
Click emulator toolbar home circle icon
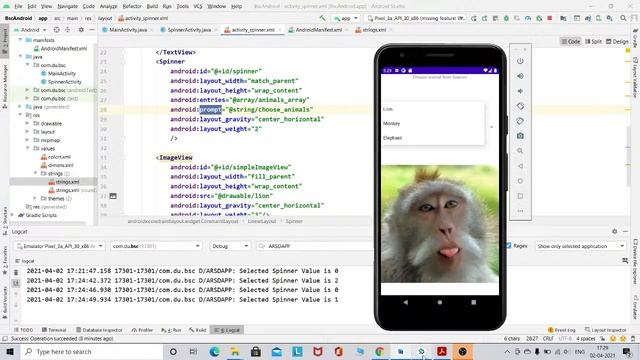(520, 181)
